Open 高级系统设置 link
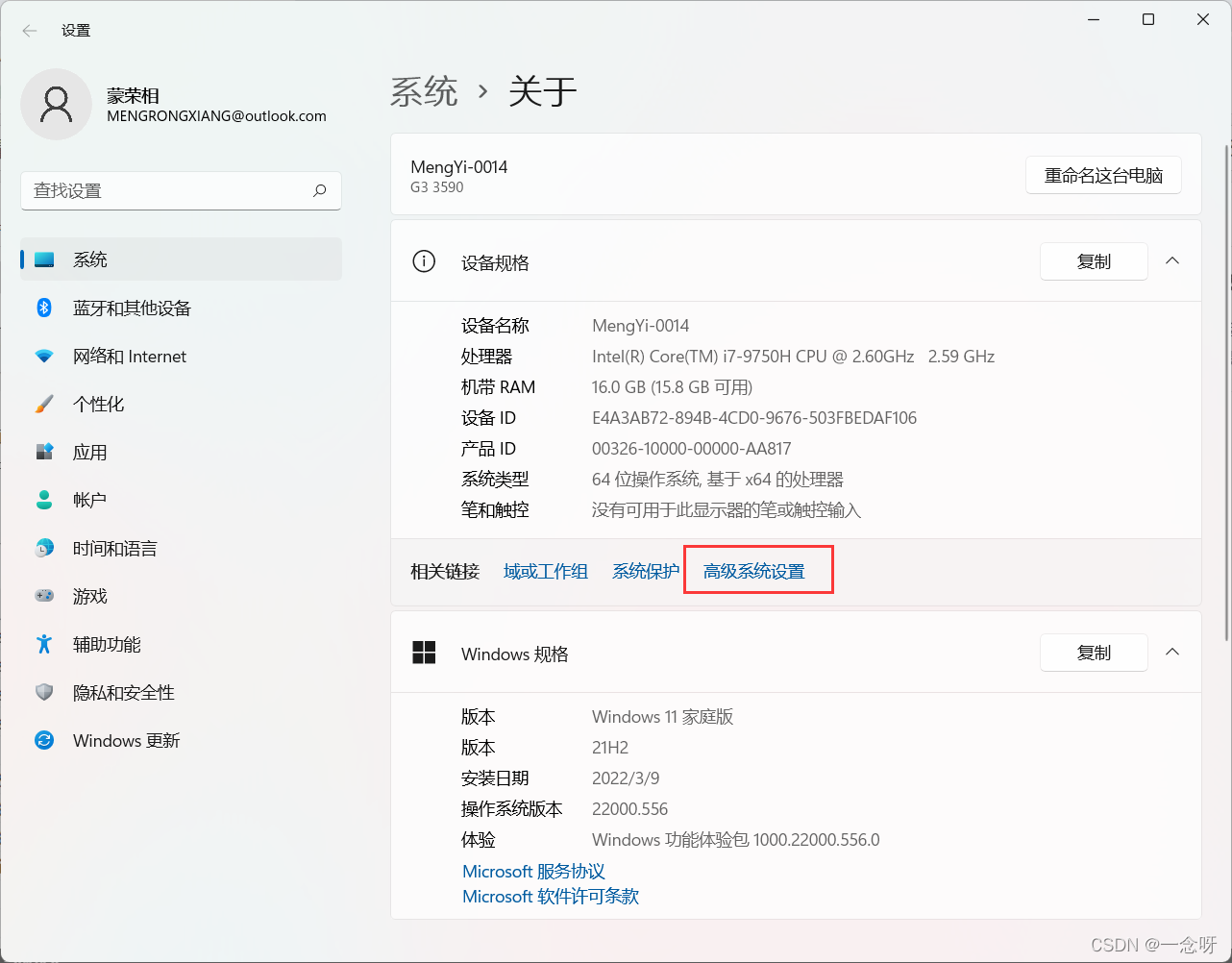This screenshot has height=963, width=1232. [x=754, y=571]
